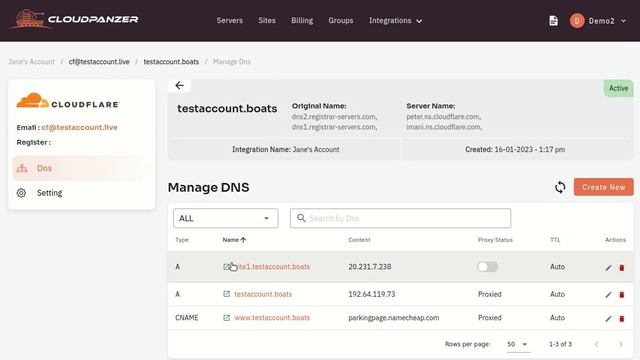Image resolution: width=640 pixels, height=360 pixels.
Task: Open cf@testaccount.live breadcrumb
Action: [99, 62]
